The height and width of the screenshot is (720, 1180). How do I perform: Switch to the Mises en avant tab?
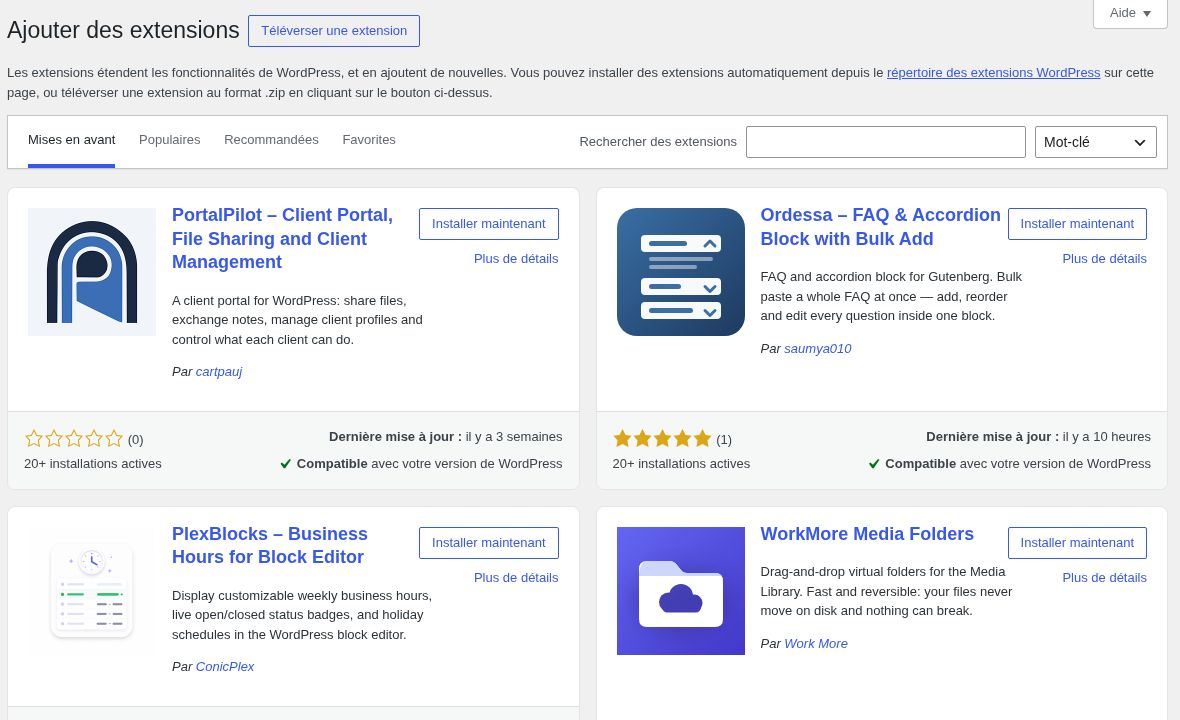pyautogui.click(x=71, y=140)
